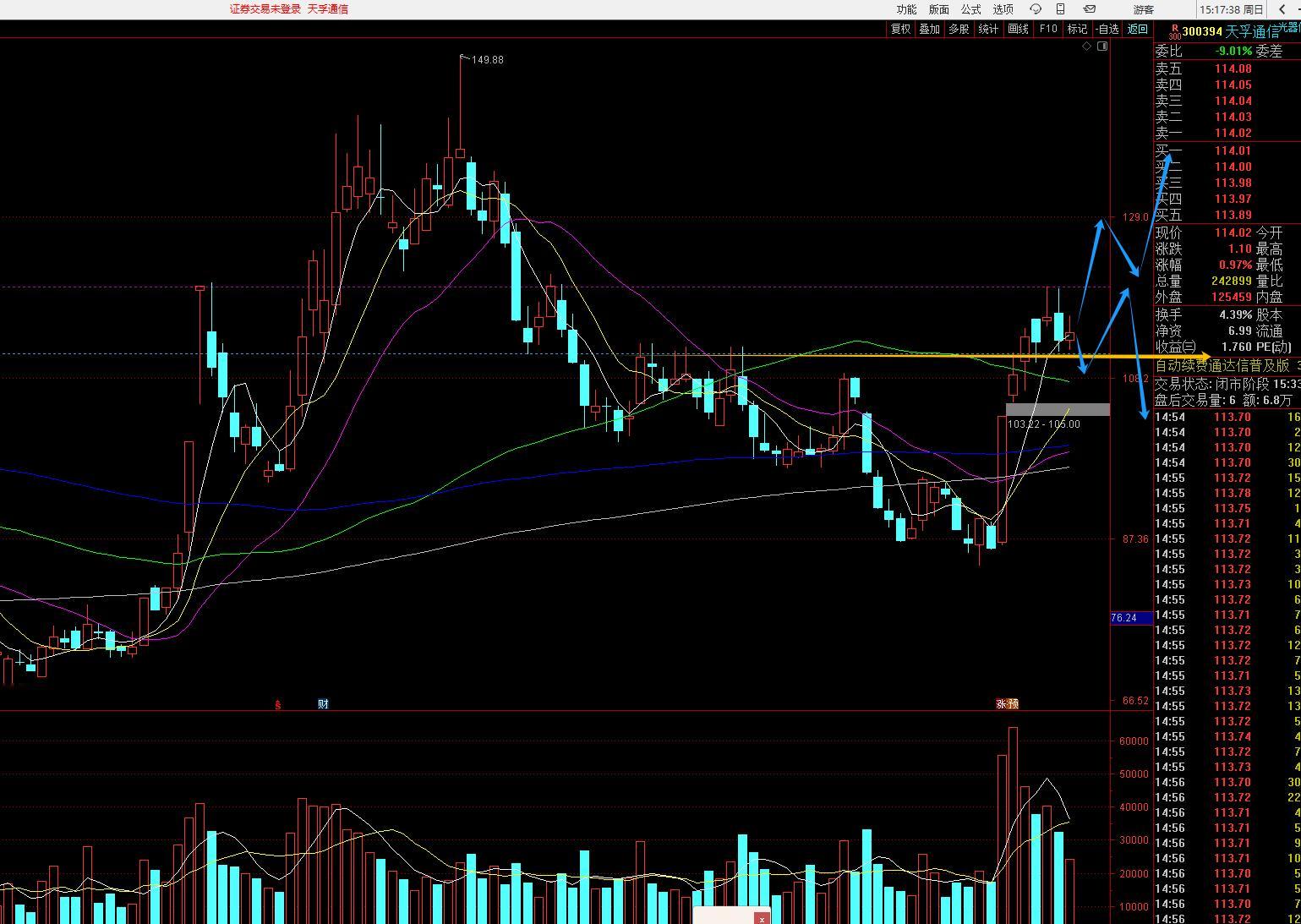Click the back chevron arrow at top right
Viewport: 1301px width, 924px height.
1282,9
